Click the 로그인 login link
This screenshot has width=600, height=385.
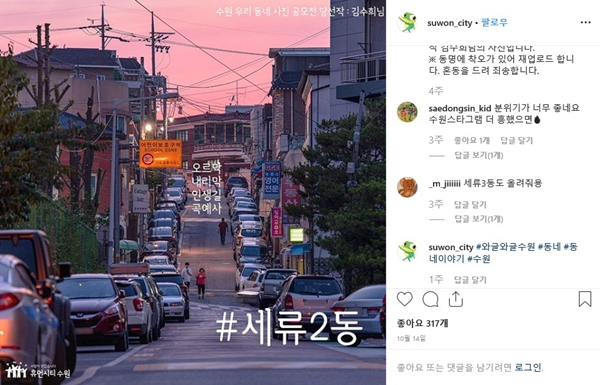click(x=528, y=367)
